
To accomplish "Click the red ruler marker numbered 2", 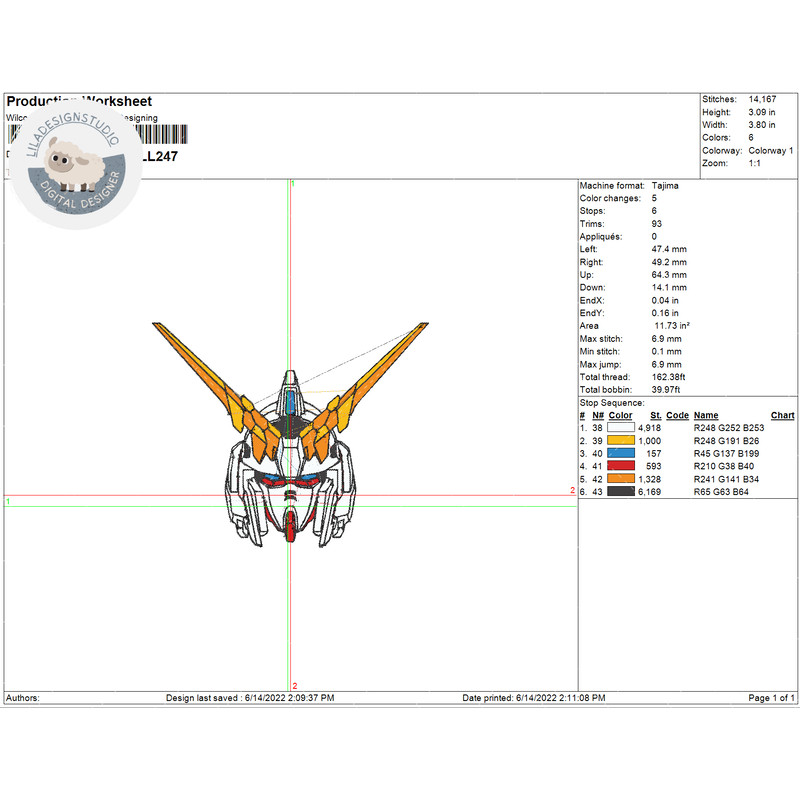I will (293, 687).
